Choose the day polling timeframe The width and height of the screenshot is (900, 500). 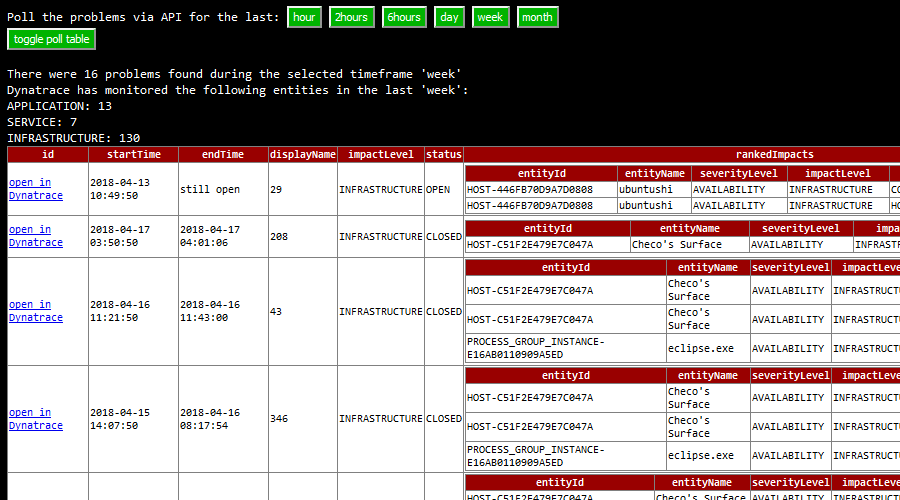(x=449, y=17)
